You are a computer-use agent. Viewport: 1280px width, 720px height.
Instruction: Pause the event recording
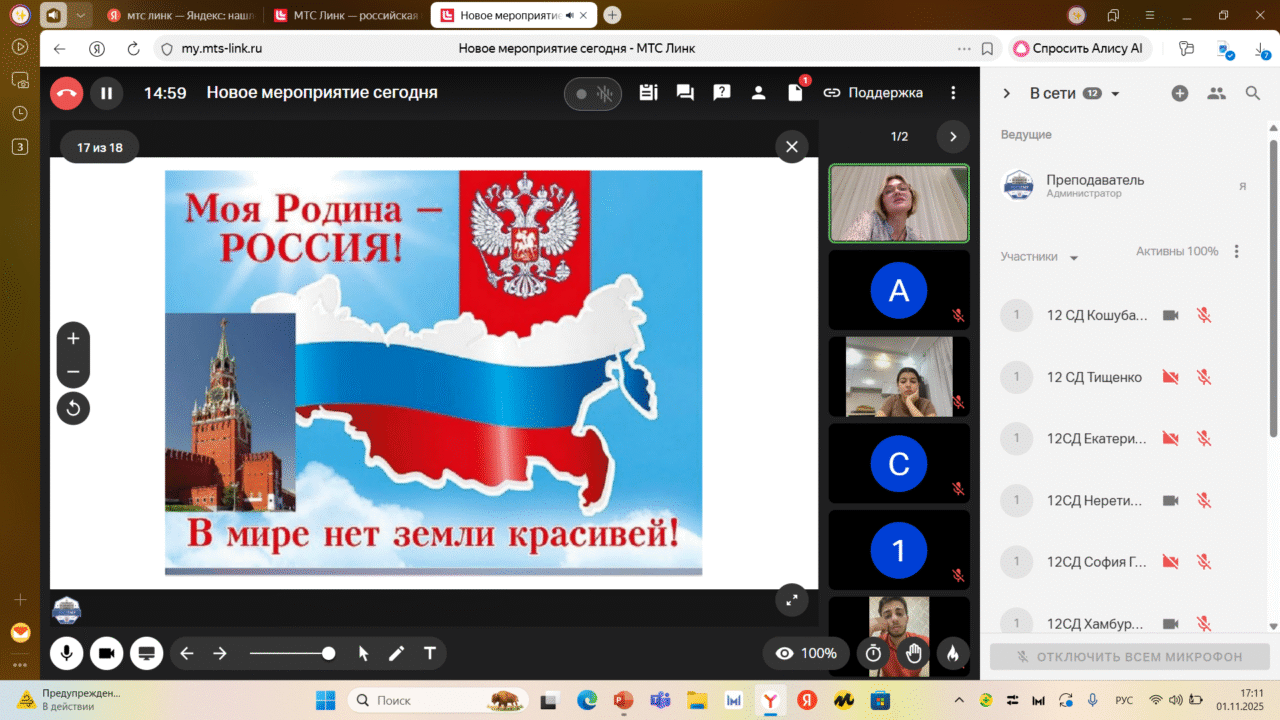pos(106,93)
